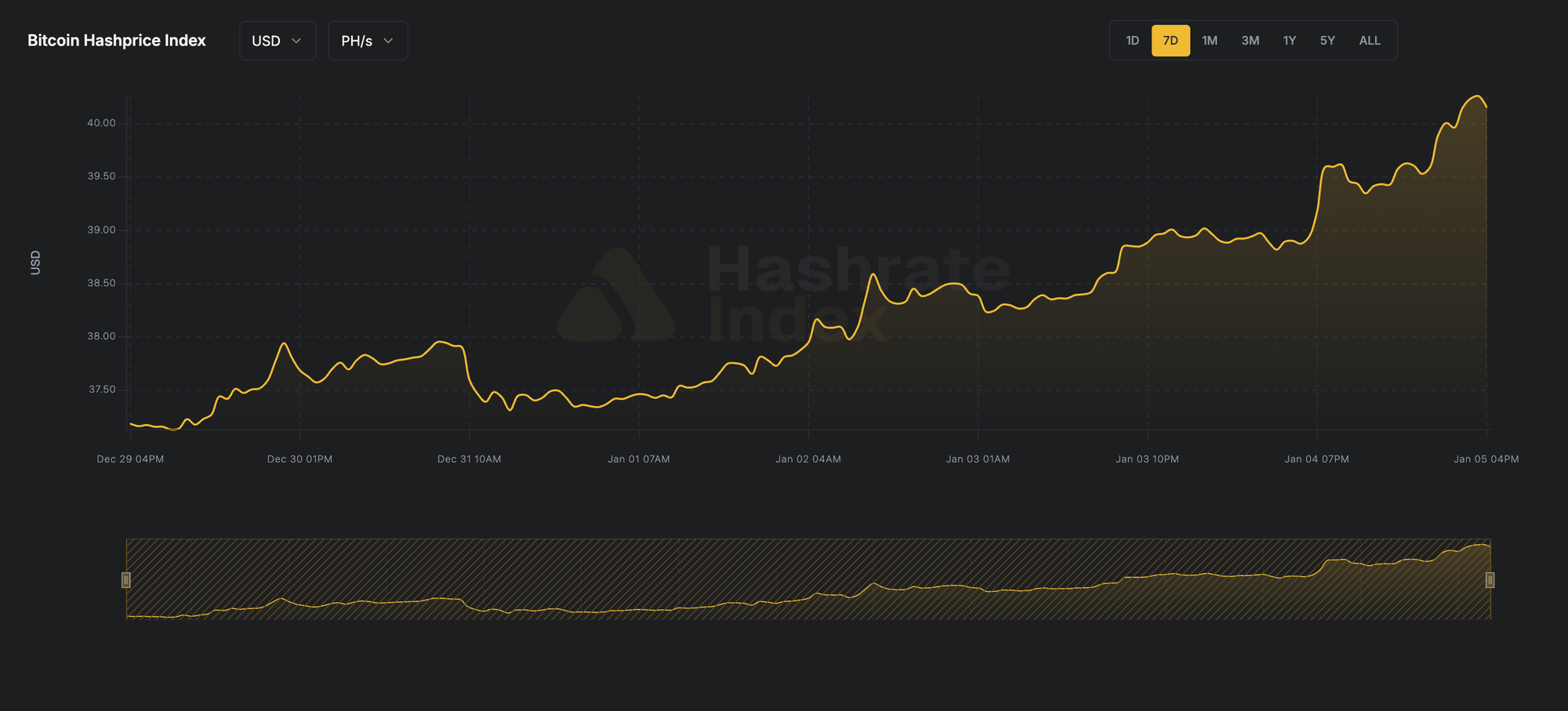Expand the chevron next to USD
Image resolution: width=1568 pixels, height=711 pixels.
(296, 41)
